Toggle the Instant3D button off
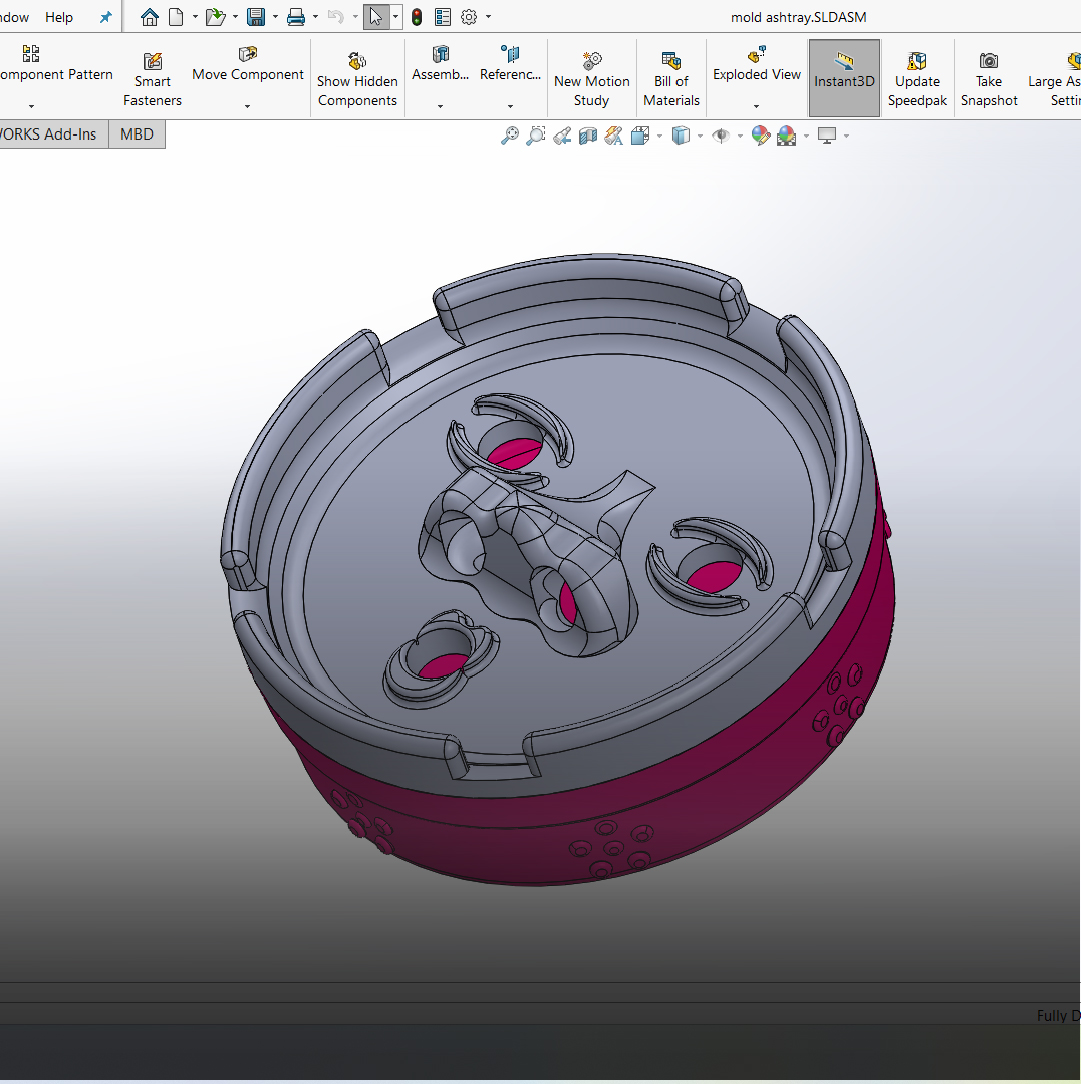Viewport: 1081px width, 1084px height. [844, 79]
